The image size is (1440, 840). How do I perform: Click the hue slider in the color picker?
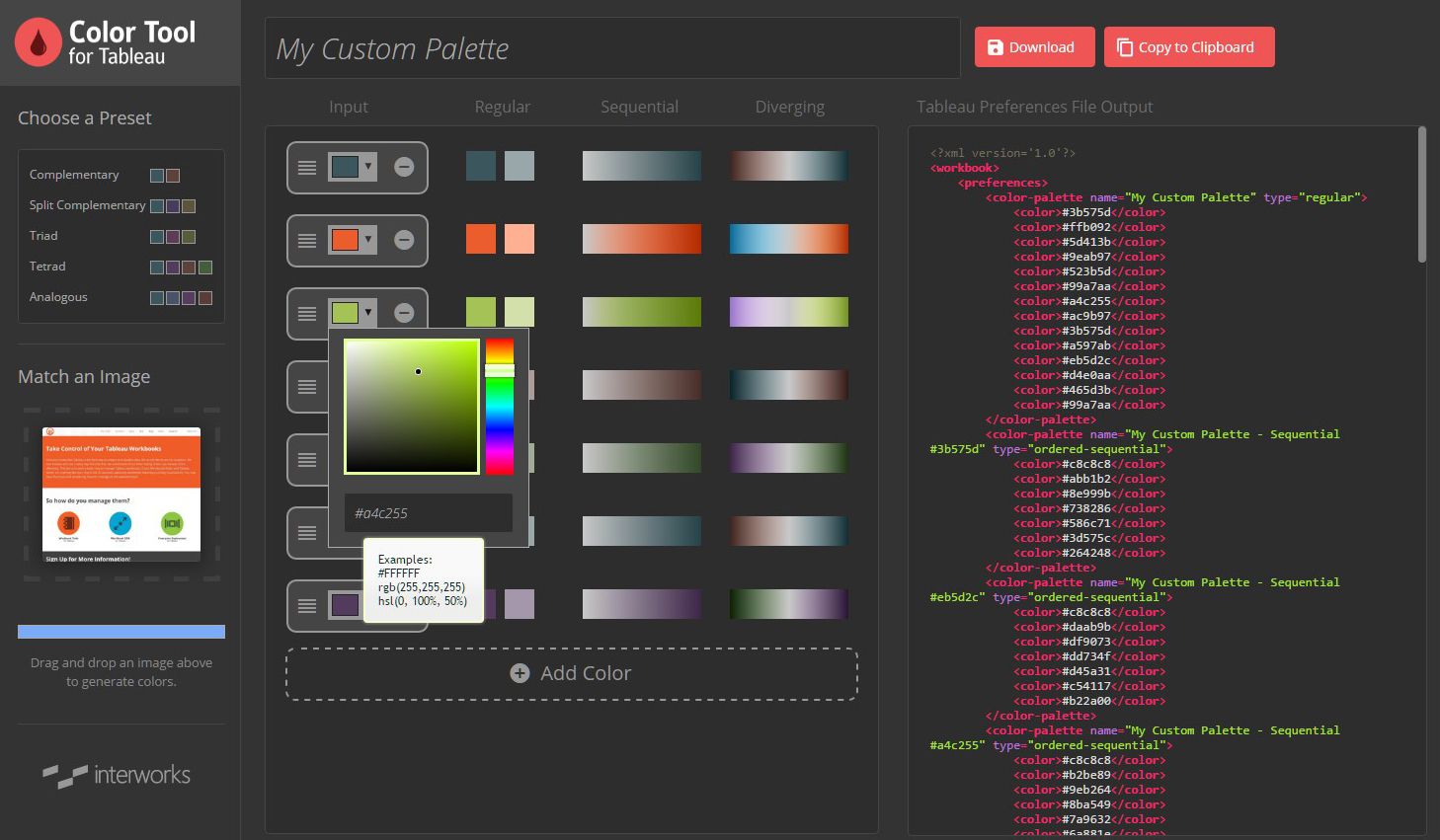[498, 405]
